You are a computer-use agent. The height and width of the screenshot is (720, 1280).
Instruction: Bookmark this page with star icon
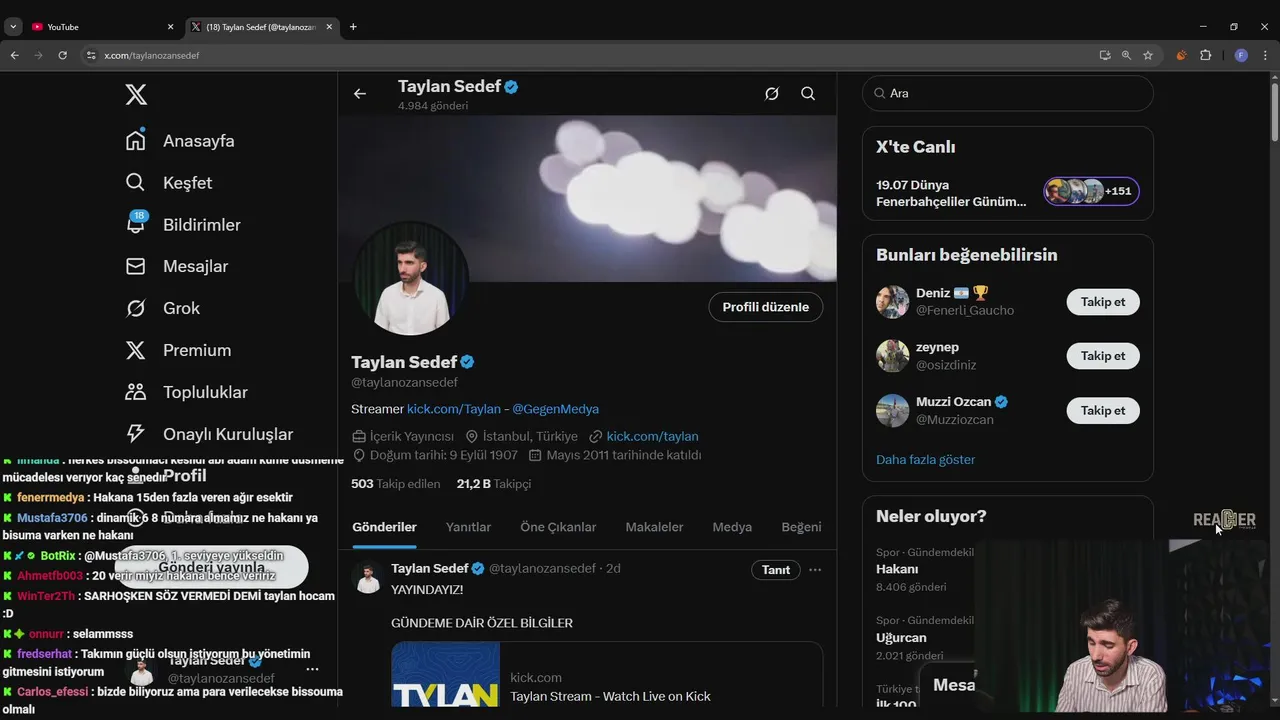tap(1148, 55)
